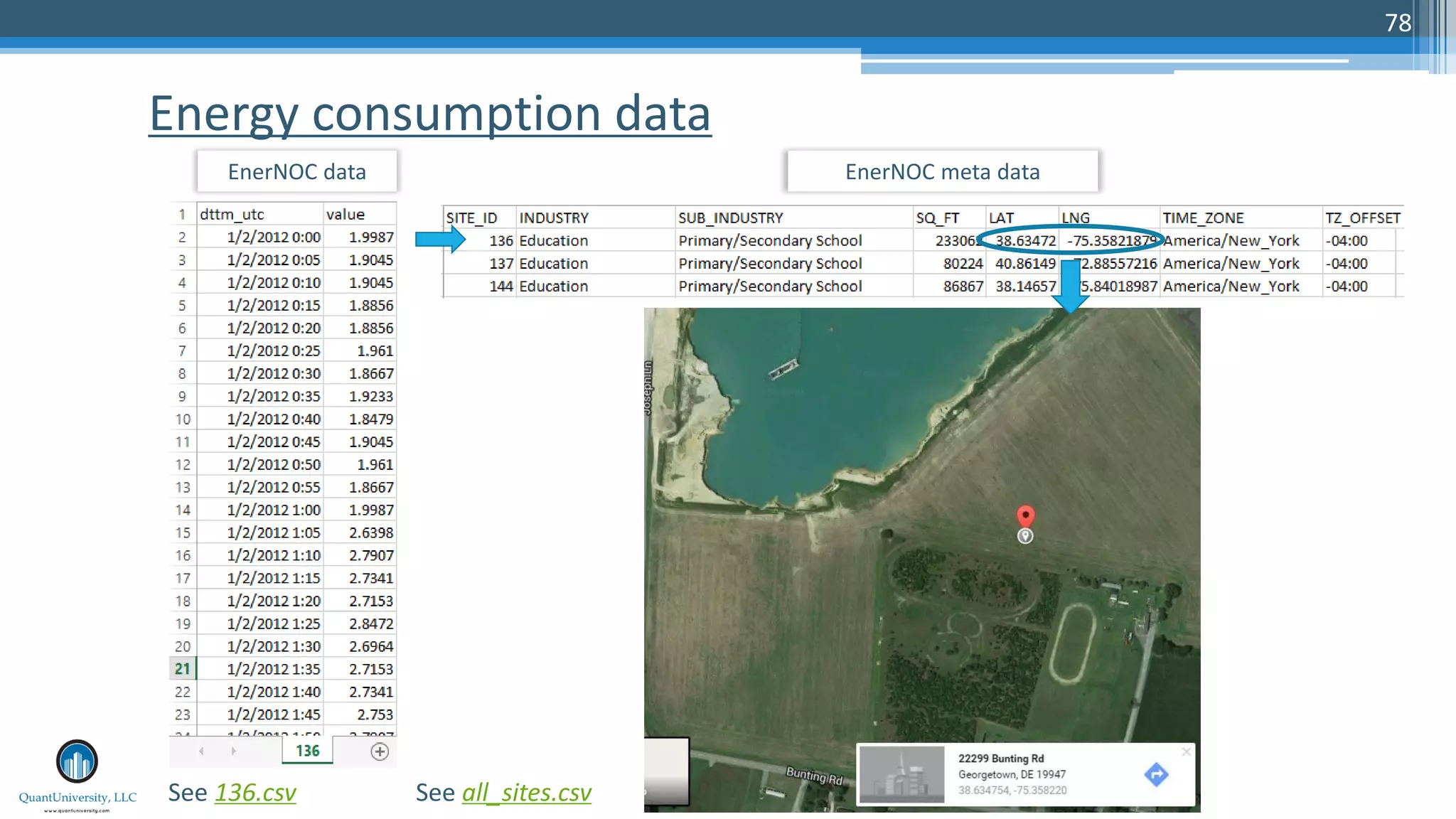The image size is (1456, 819).
Task: Click coordinates 38.634754, -75.358220 in map card
Action: (x=1012, y=790)
